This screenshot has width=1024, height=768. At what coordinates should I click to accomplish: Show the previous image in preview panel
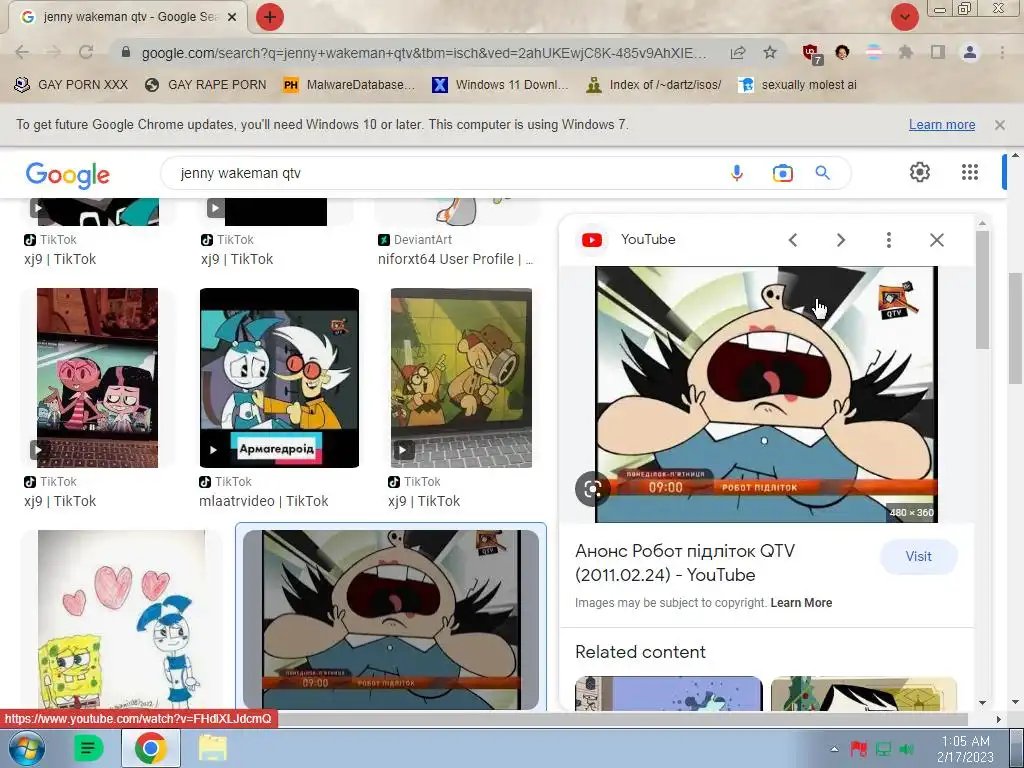[793, 240]
